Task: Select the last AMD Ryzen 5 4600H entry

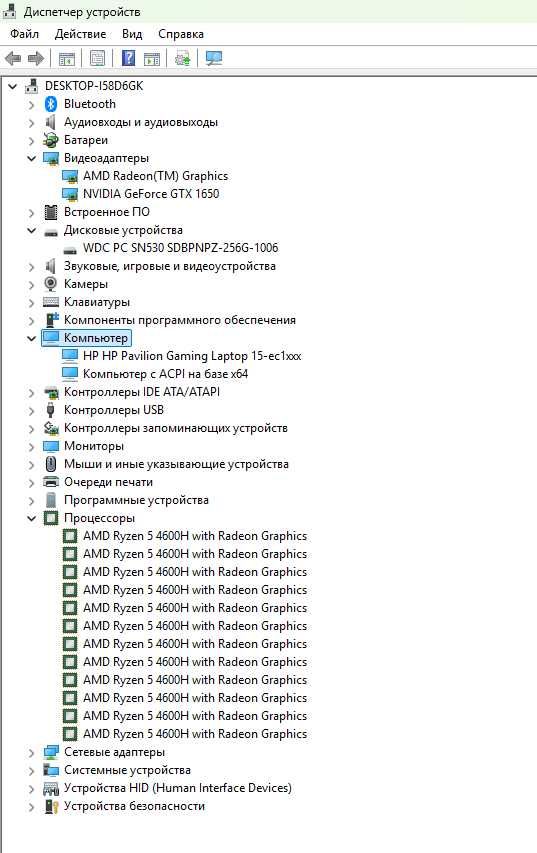Action: tap(195, 734)
